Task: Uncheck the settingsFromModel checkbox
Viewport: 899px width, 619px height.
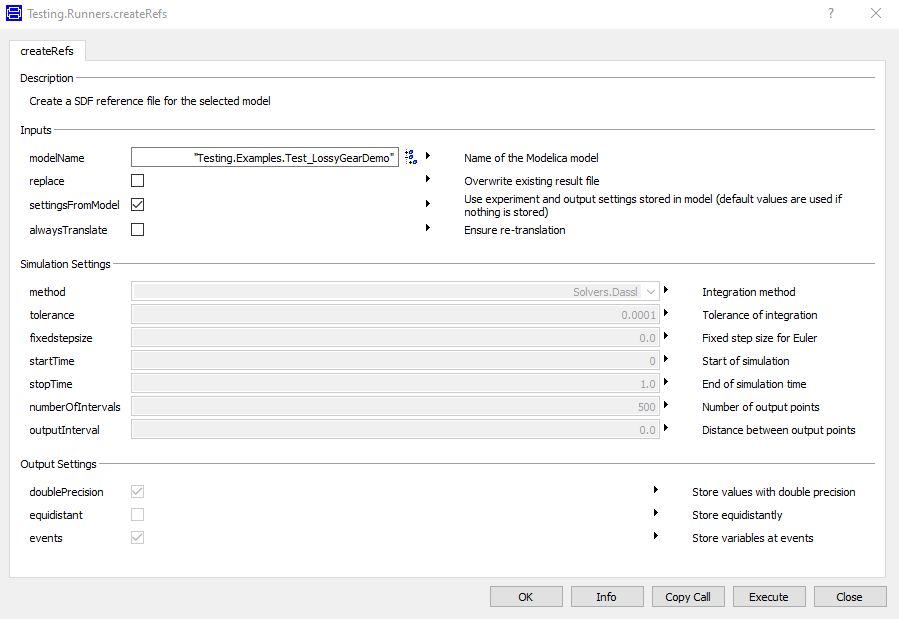Action: [x=138, y=205]
